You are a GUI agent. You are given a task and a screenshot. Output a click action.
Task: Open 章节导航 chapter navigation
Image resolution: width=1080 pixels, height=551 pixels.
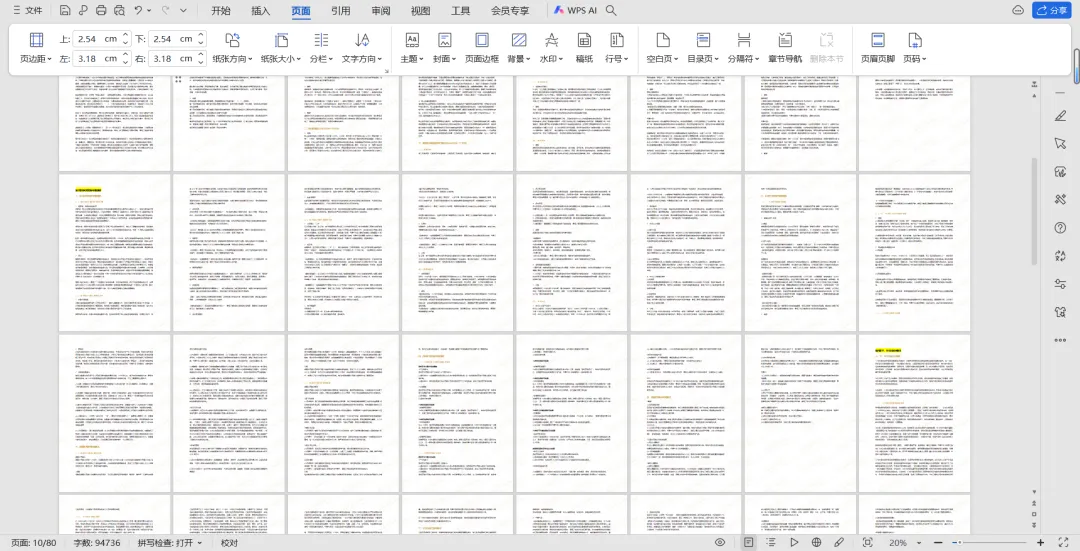point(785,48)
